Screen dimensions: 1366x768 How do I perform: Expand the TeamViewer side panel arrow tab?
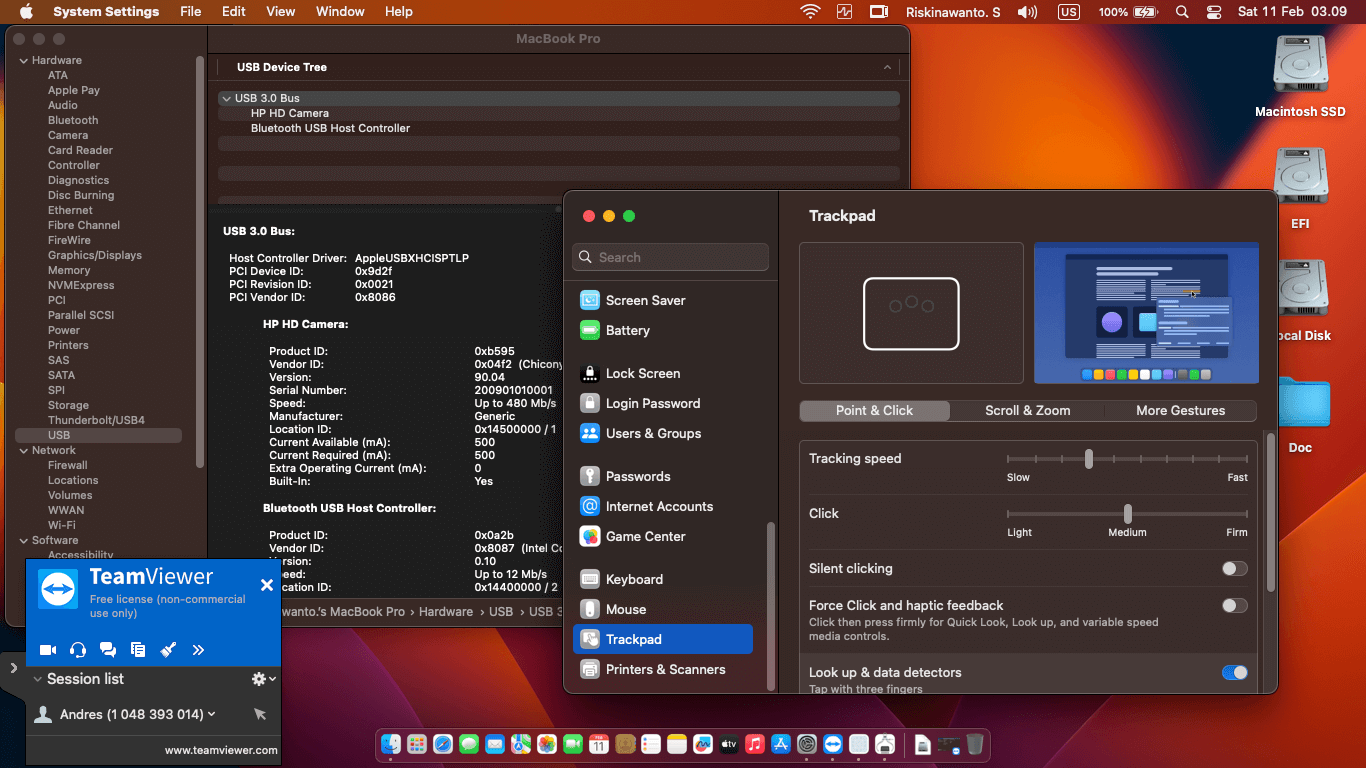pos(13,667)
